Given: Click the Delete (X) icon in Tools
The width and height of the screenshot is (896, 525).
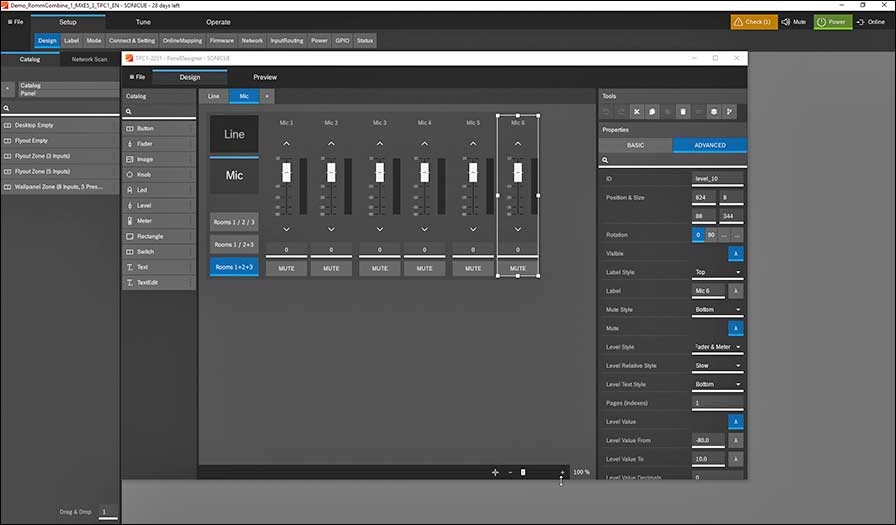Looking at the screenshot, I should (x=636, y=111).
